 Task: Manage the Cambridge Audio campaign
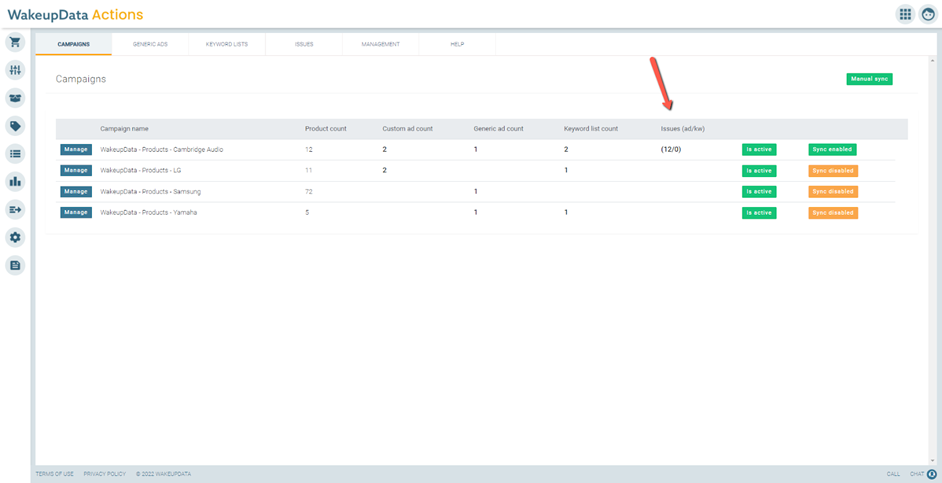point(76,150)
